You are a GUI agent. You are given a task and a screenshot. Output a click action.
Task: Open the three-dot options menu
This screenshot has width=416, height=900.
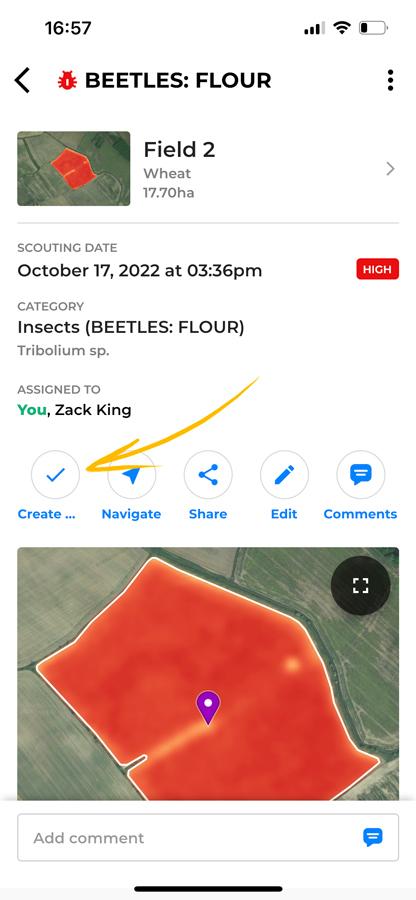tap(390, 80)
